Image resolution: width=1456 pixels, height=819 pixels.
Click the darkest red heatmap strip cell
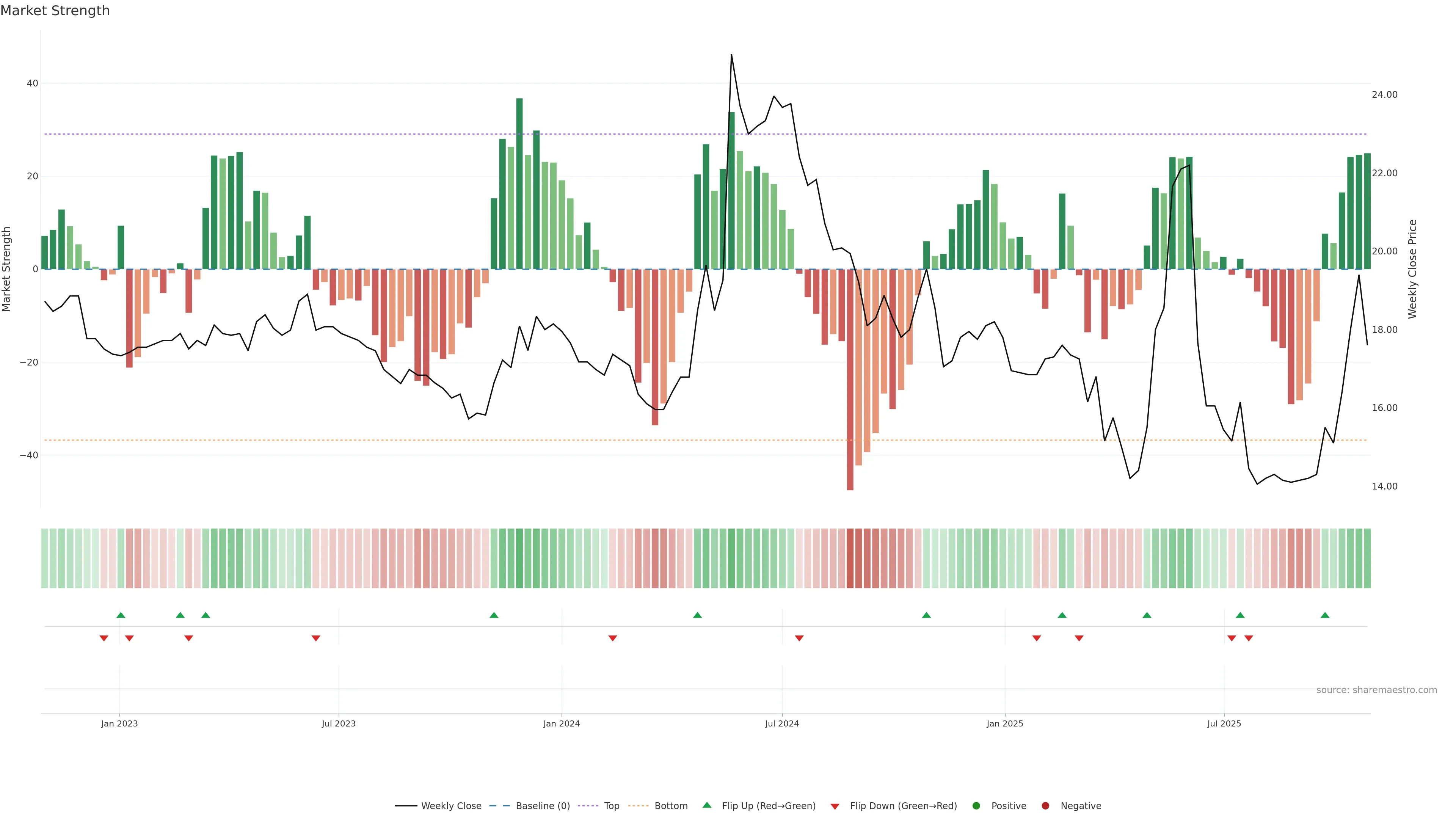coord(850,559)
